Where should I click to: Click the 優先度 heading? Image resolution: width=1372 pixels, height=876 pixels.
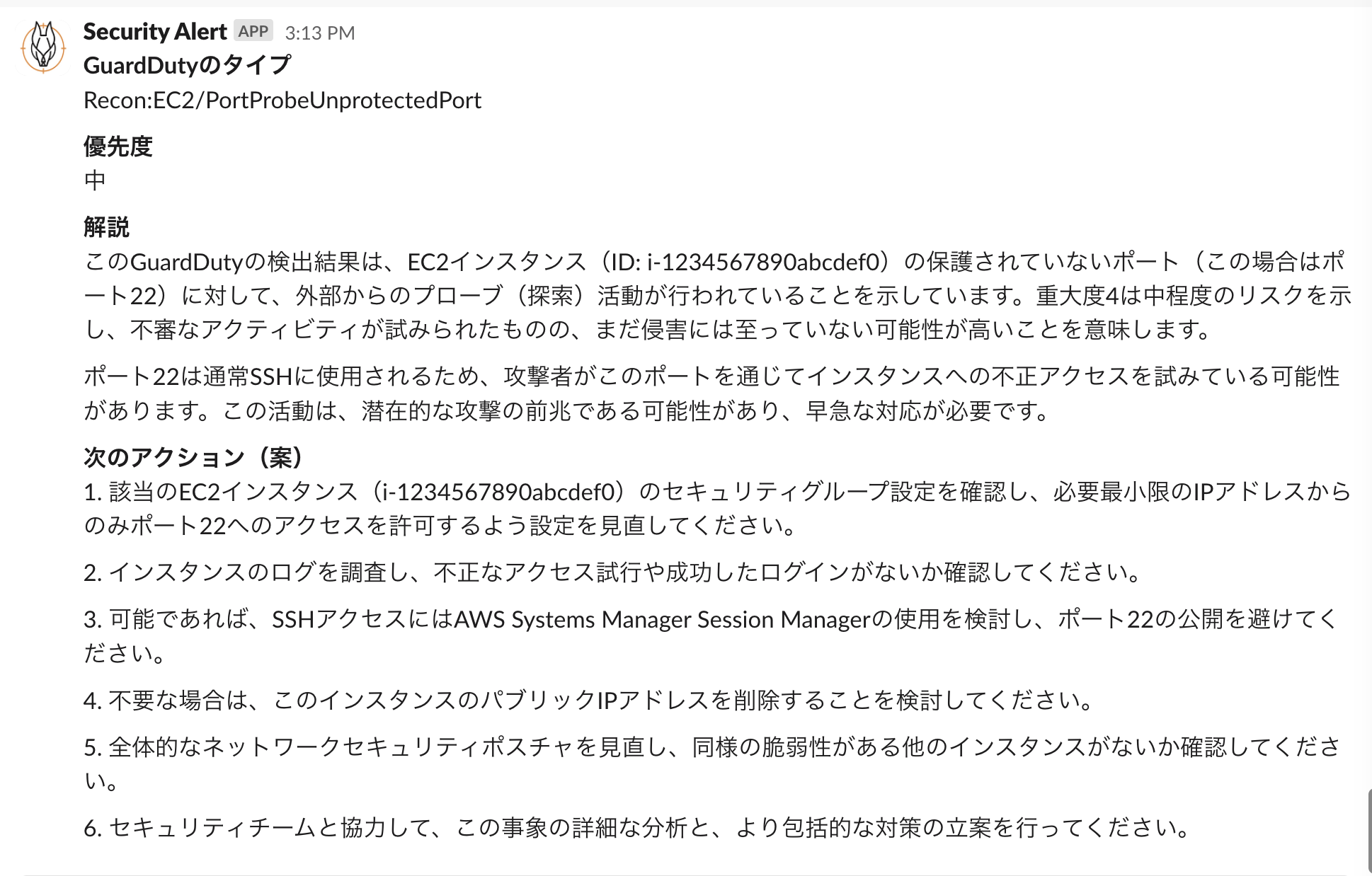point(118,146)
